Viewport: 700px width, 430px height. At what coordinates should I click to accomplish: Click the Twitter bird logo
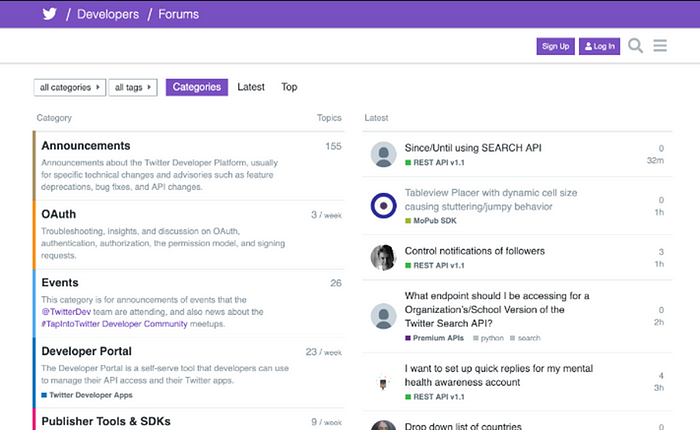pyautogui.click(x=50, y=14)
